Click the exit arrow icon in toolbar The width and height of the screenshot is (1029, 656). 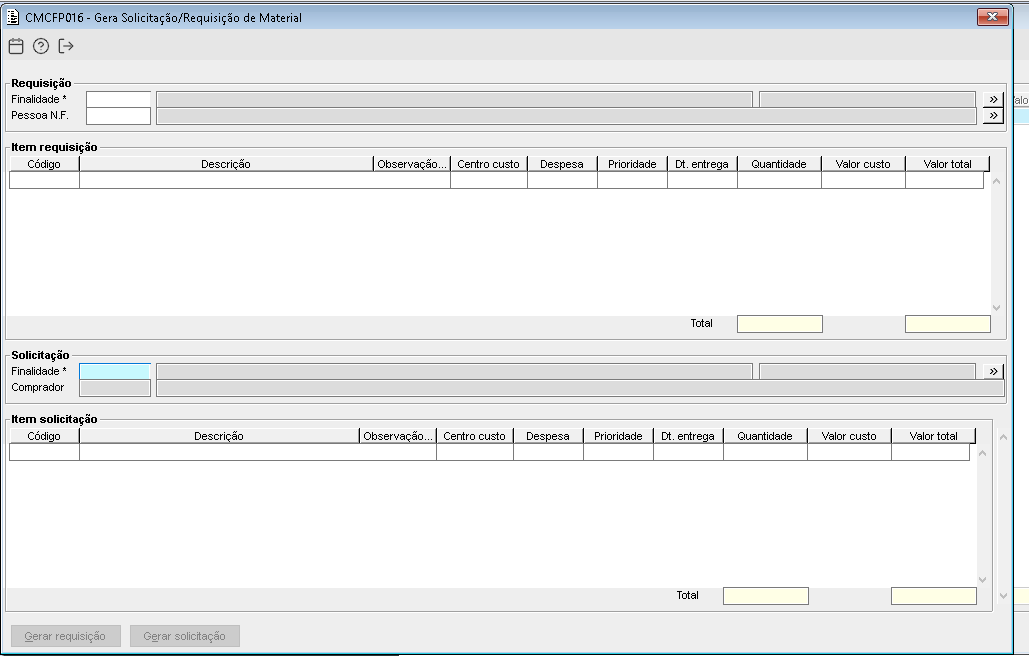pyautogui.click(x=66, y=46)
